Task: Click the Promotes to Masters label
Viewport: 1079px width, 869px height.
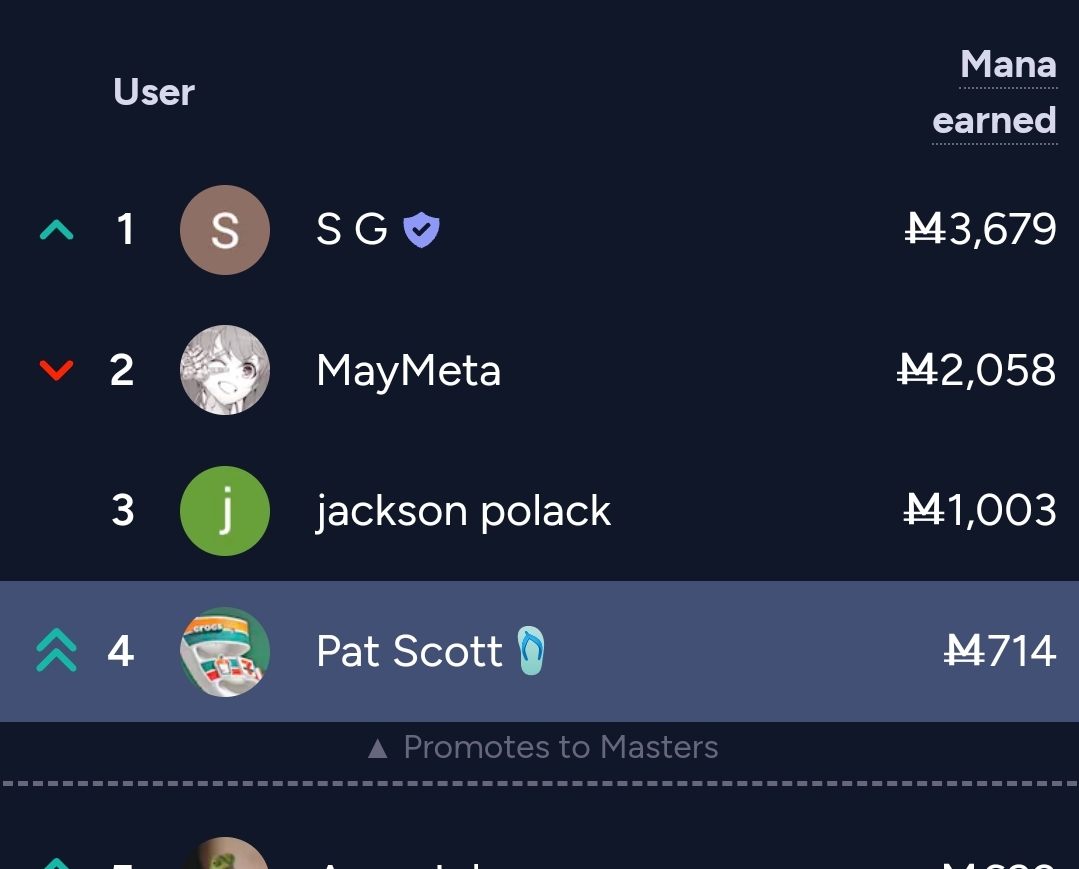Action: 544,747
